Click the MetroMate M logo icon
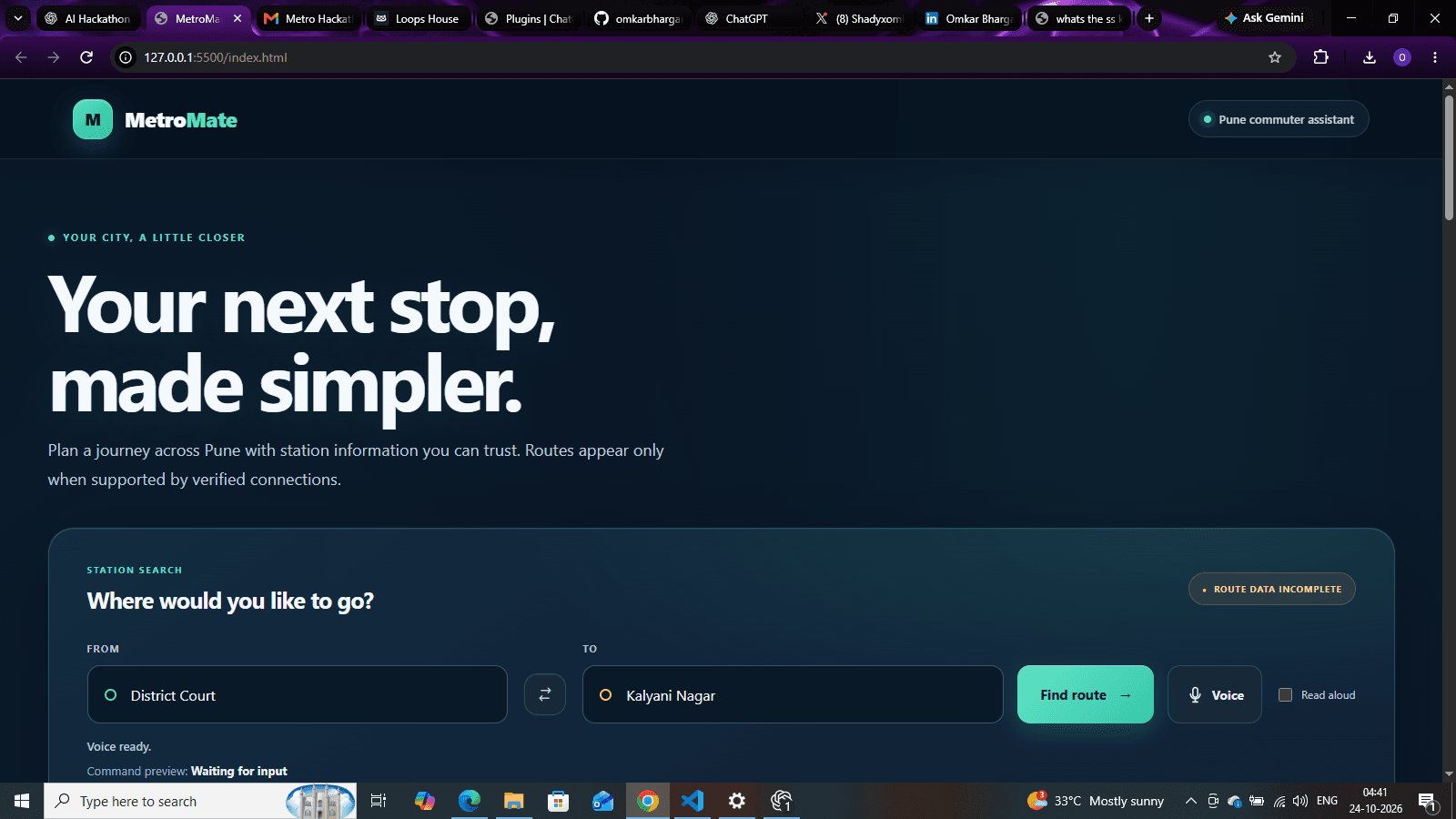This screenshot has height=819, width=1456. click(93, 119)
